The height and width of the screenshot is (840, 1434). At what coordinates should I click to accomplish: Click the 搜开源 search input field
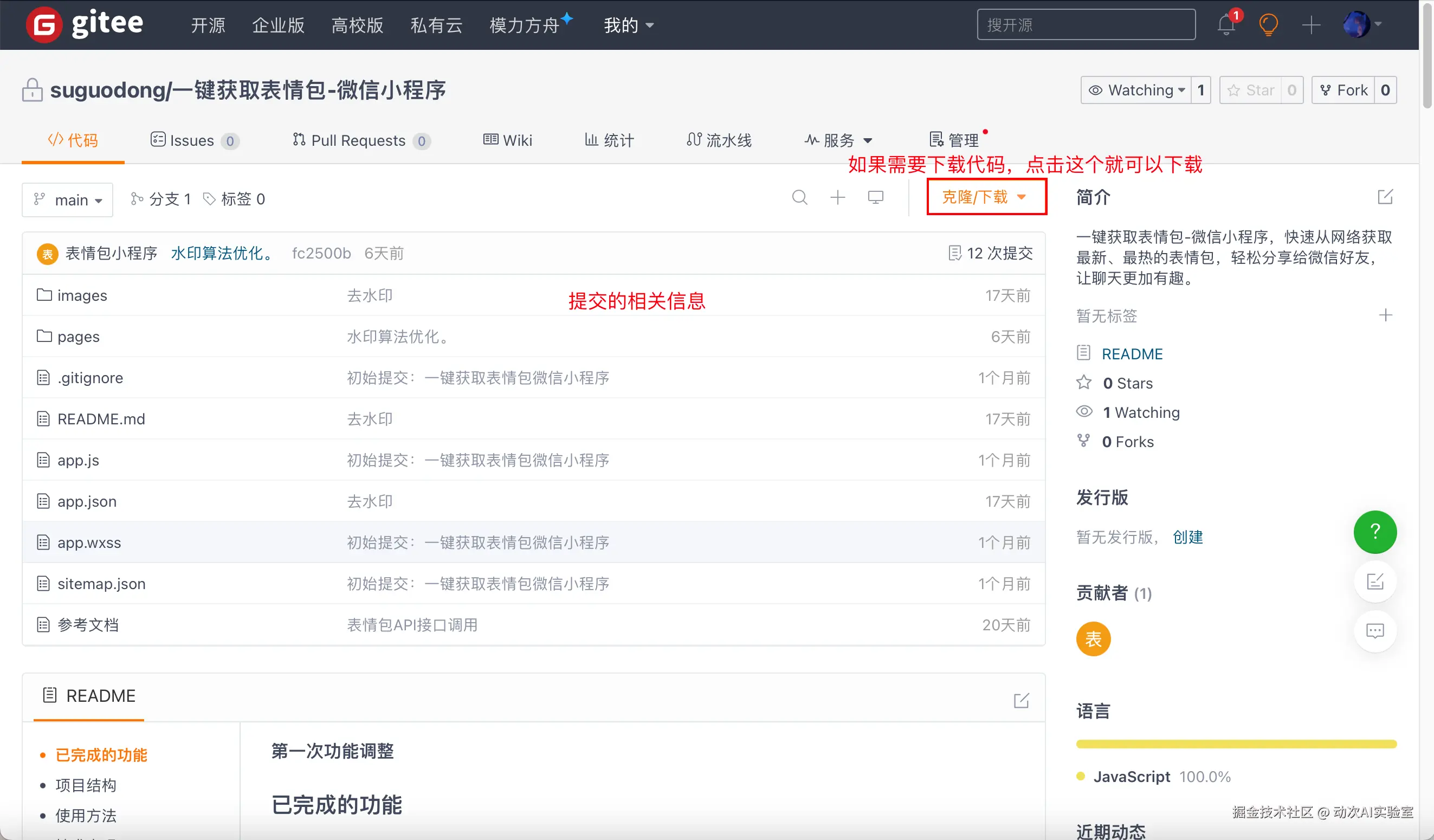[1086, 25]
